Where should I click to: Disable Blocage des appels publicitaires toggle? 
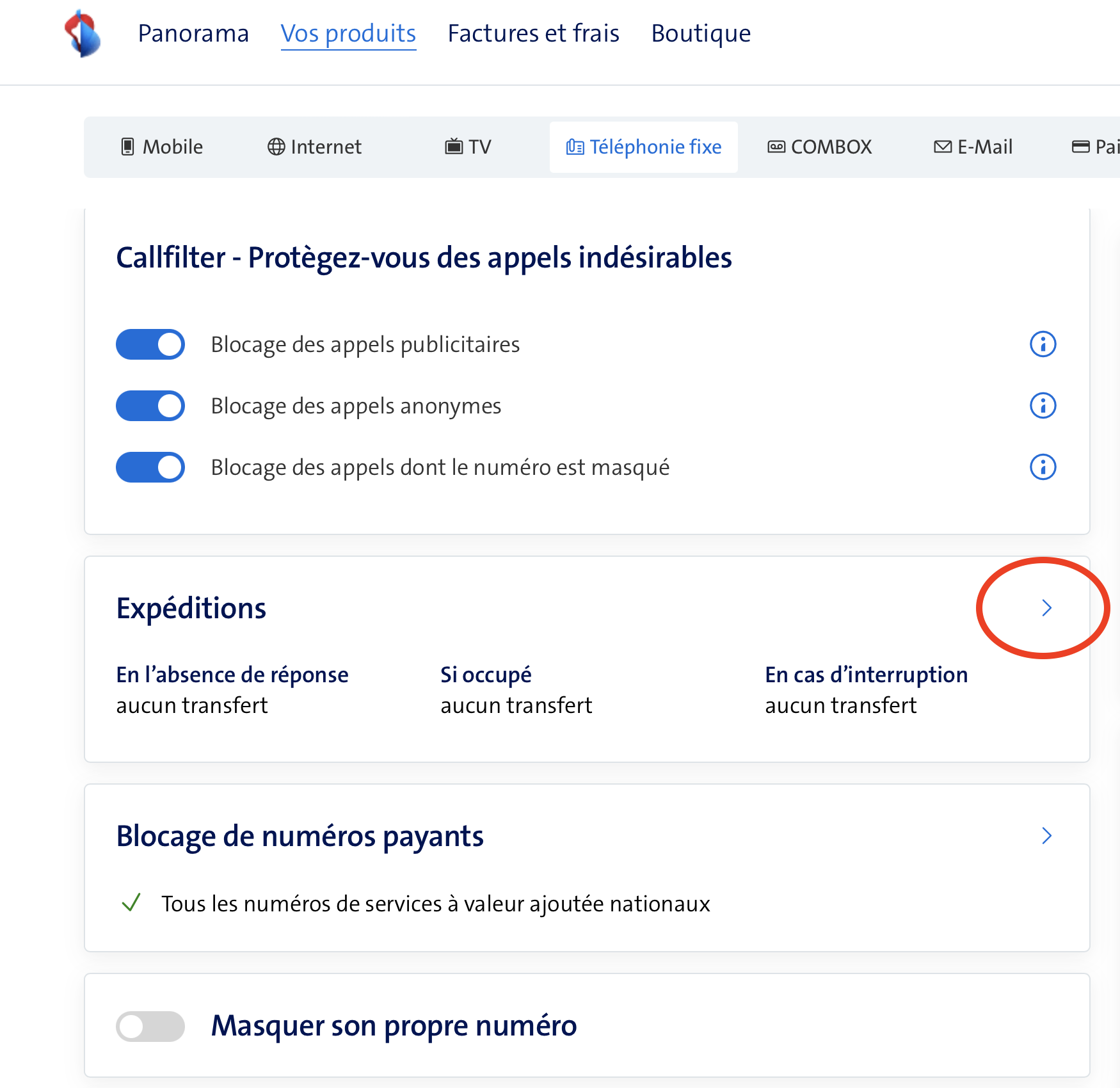pyautogui.click(x=150, y=344)
